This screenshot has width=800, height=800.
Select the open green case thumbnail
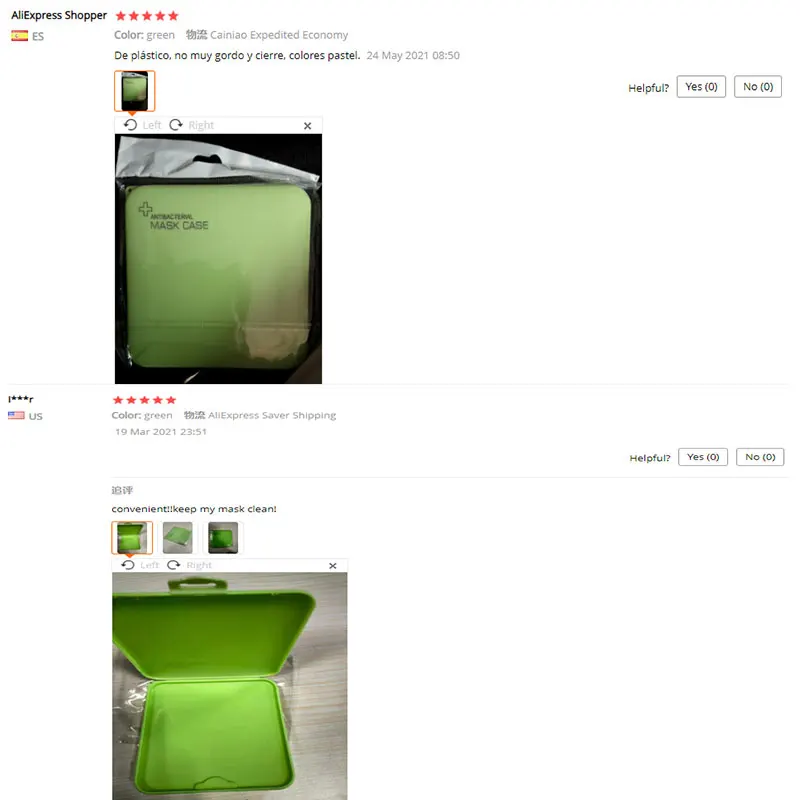(132, 537)
